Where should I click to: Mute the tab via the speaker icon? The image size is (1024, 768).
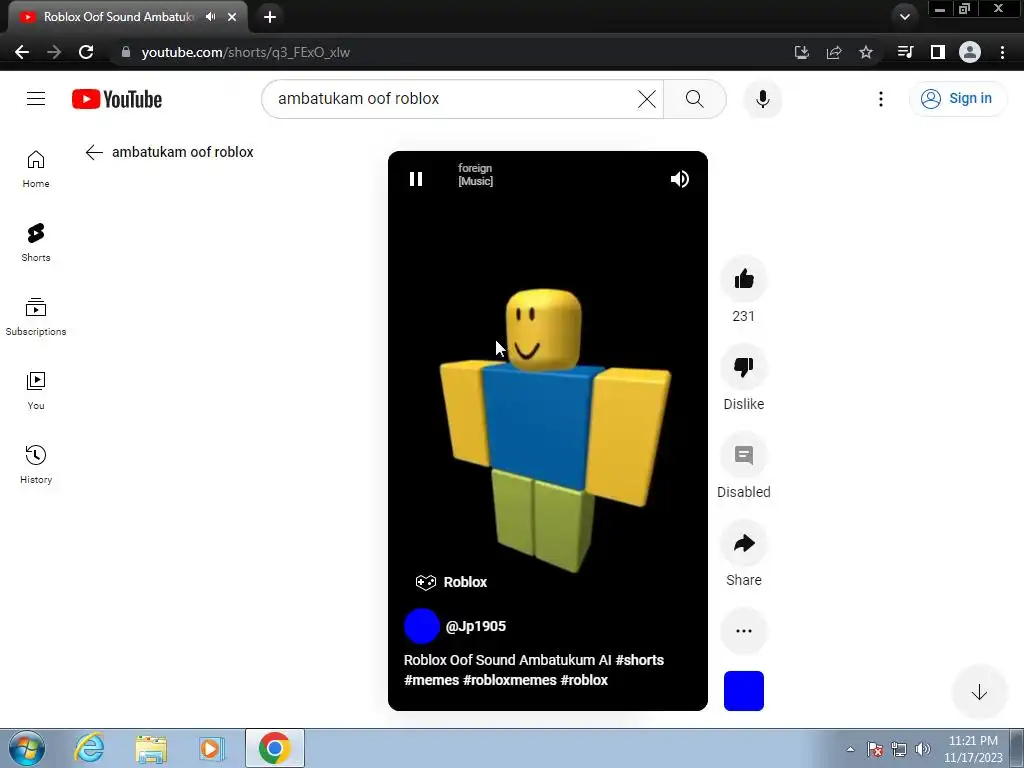pos(210,17)
